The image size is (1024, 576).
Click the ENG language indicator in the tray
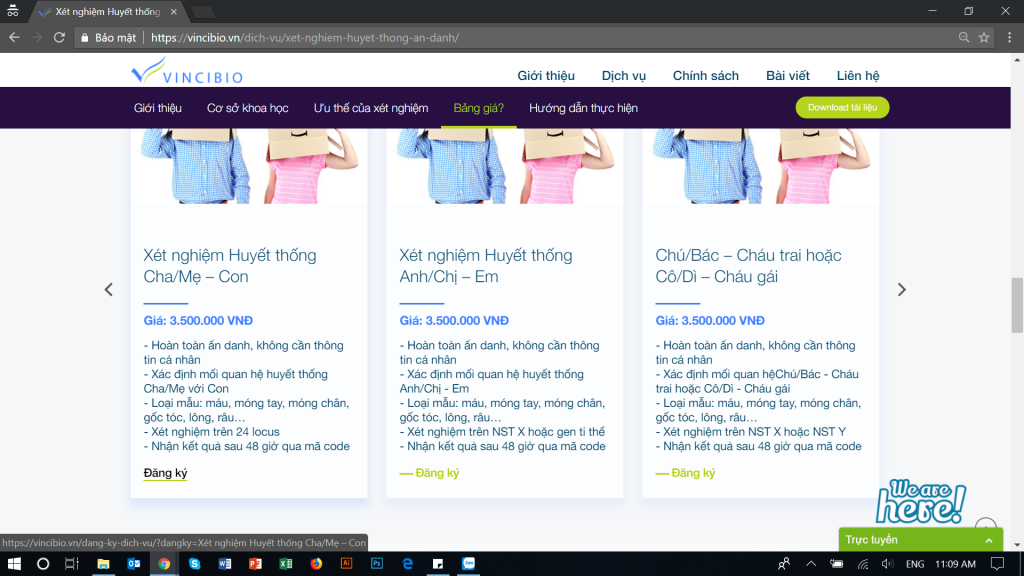point(914,564)
